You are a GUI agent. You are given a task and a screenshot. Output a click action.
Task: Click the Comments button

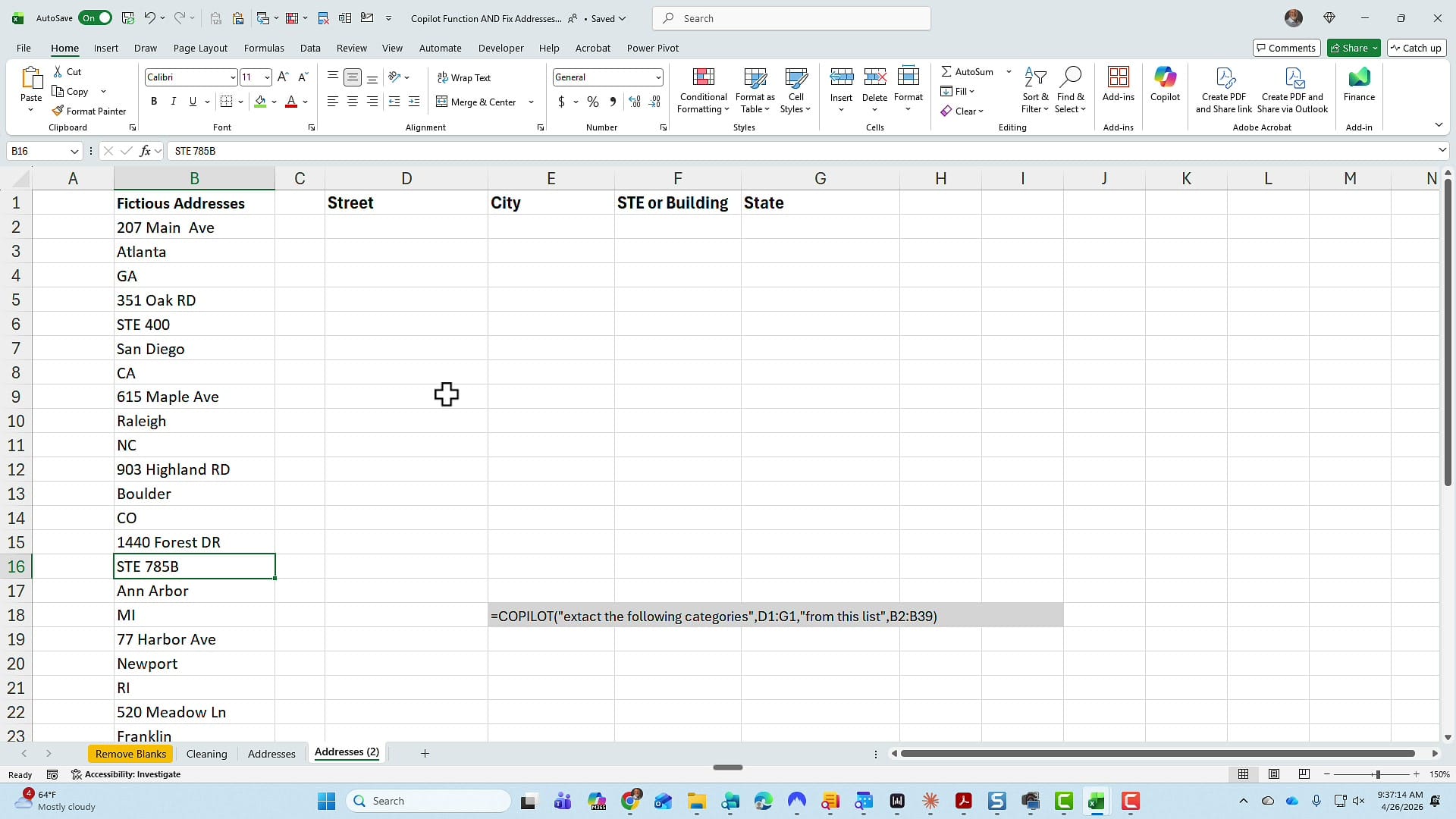(x=1286, y=48)
